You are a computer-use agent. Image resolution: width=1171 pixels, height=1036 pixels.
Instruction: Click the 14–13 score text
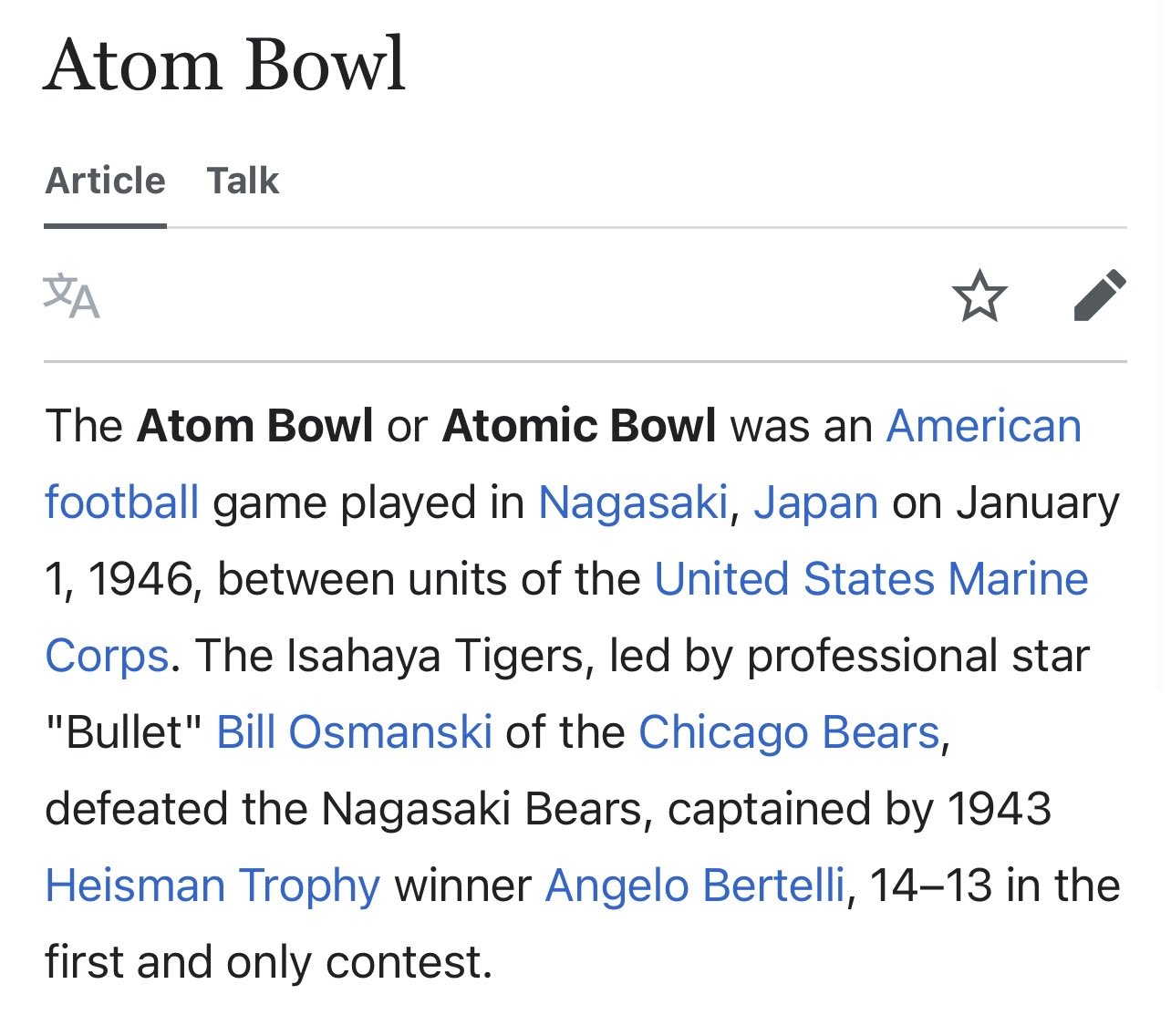pos(931,886)
